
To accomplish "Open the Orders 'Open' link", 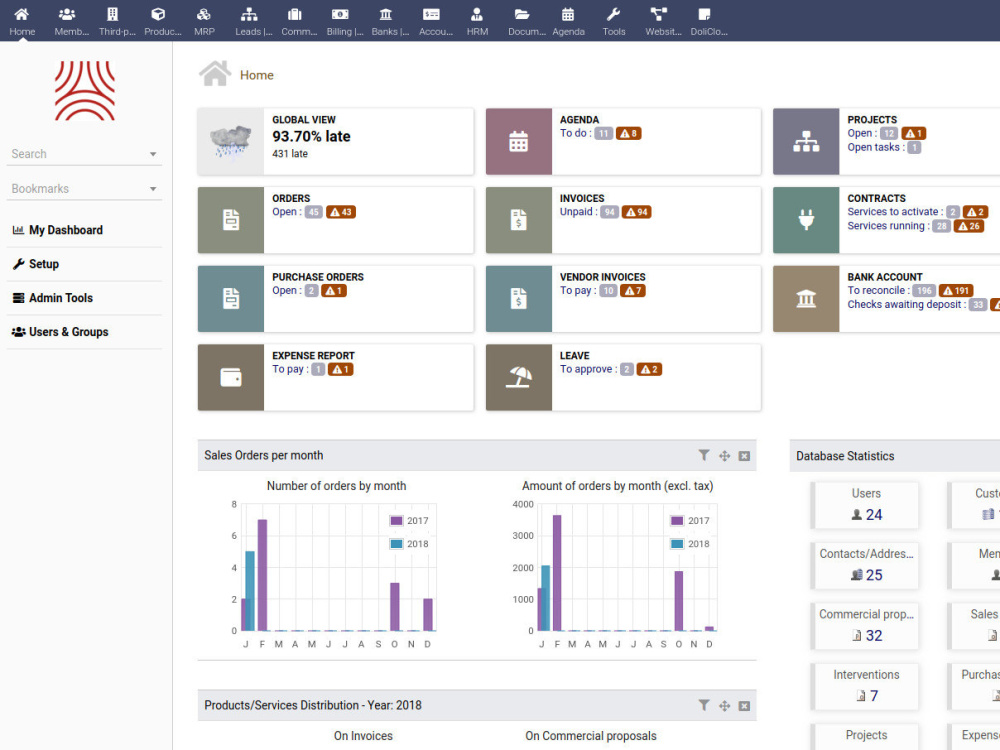I will click(287, 212).
